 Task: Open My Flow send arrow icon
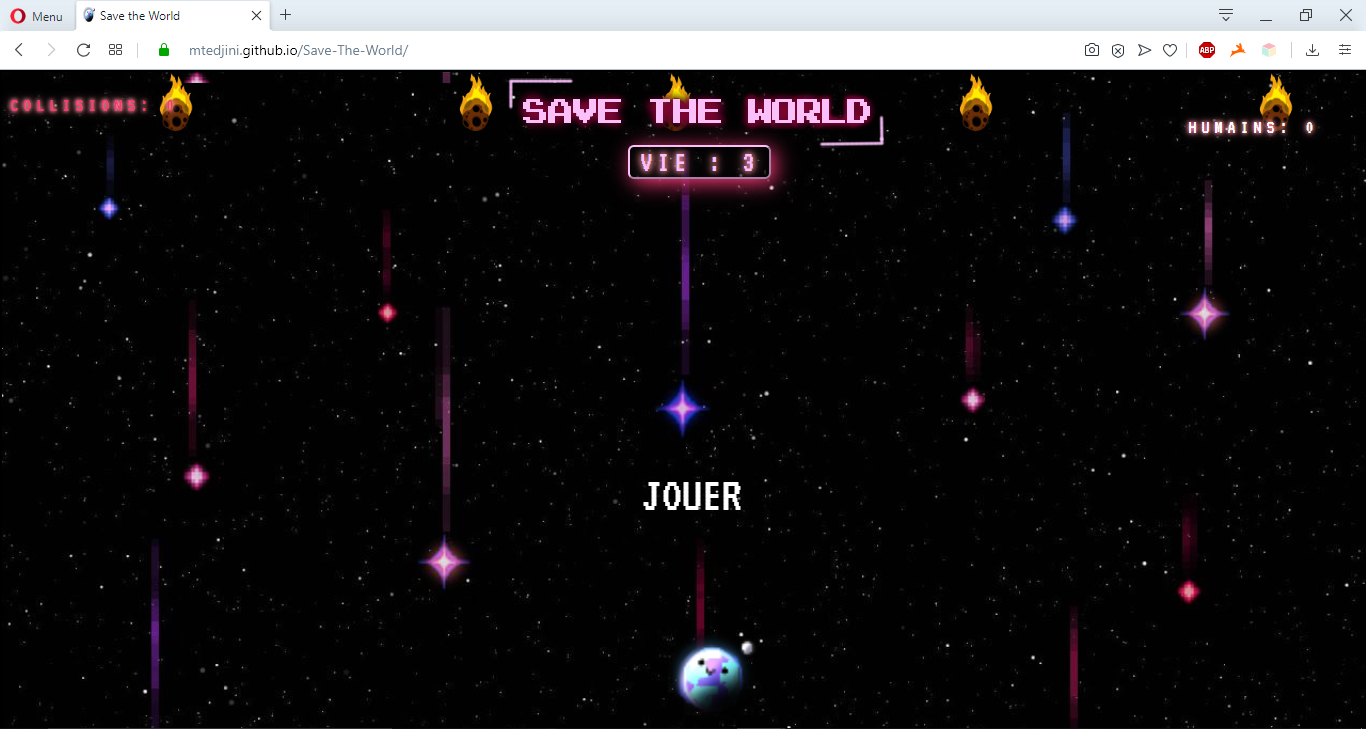1144,50
